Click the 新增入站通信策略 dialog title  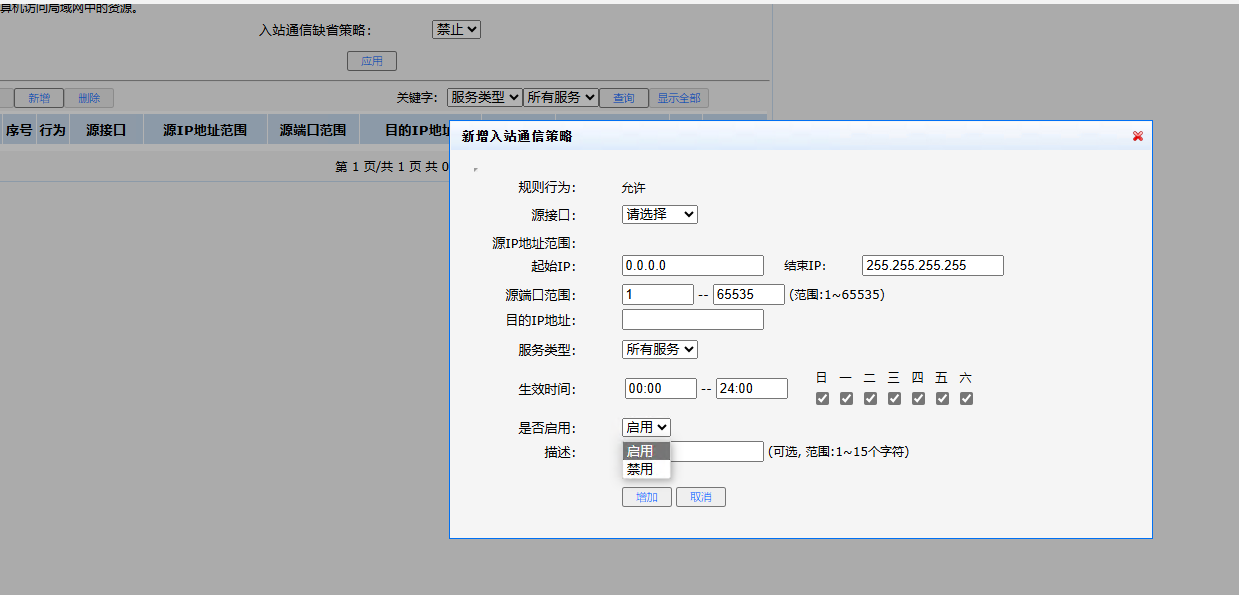click(517, 136)
